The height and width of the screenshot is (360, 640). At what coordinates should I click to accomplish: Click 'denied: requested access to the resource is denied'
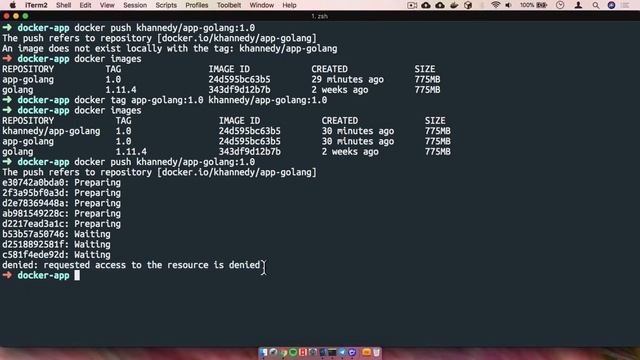(131, 265)
